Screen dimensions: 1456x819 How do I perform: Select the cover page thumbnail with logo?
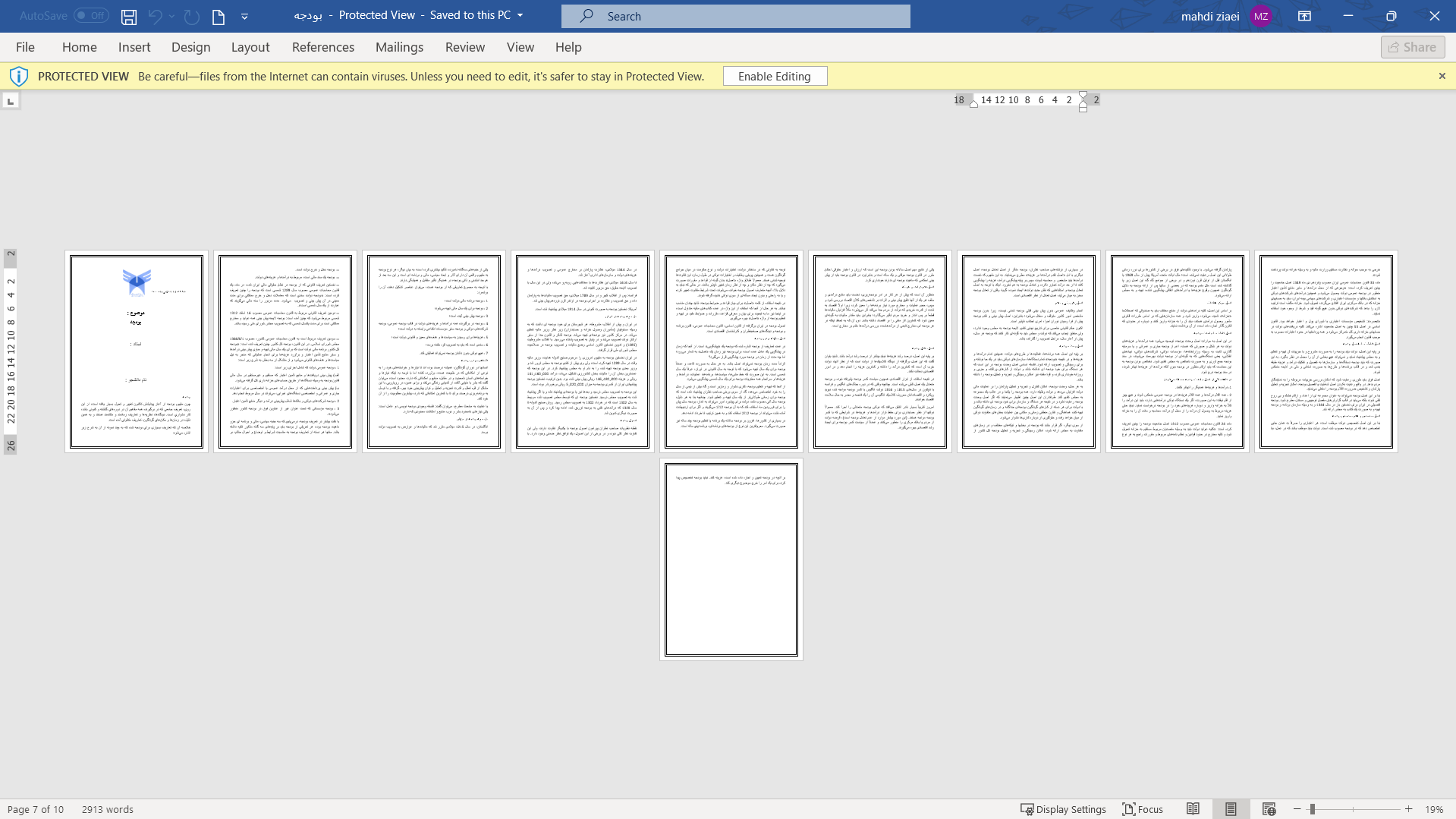pos(137,351)
